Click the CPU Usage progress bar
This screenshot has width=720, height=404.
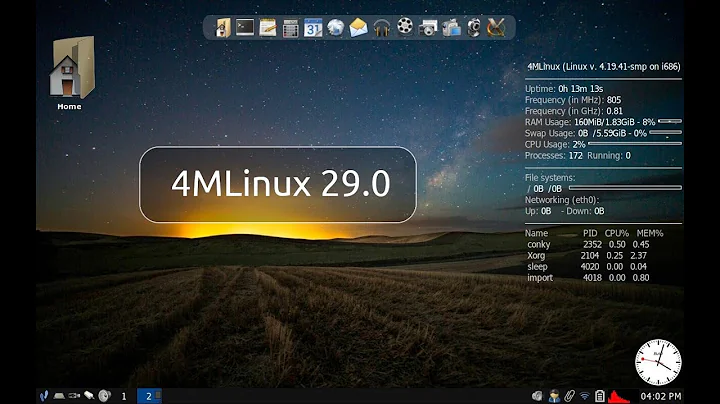pos(635,144)
